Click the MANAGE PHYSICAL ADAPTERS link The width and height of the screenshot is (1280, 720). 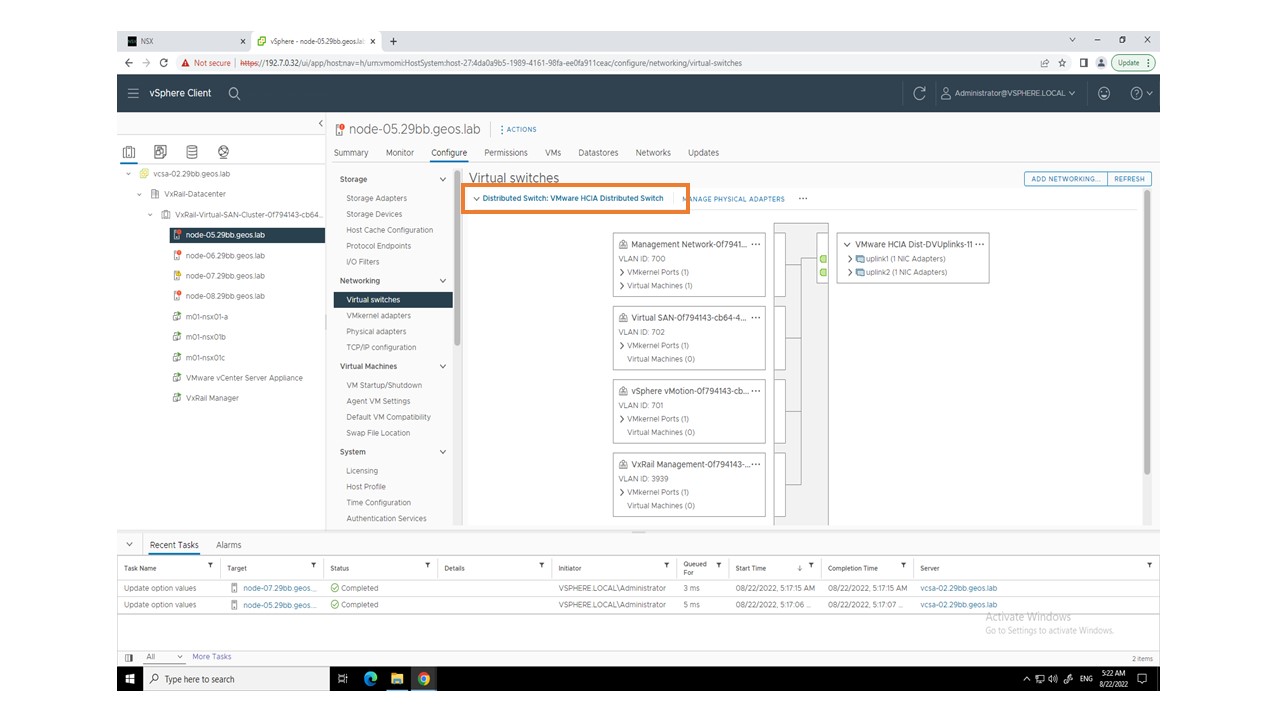click(733, 199)
